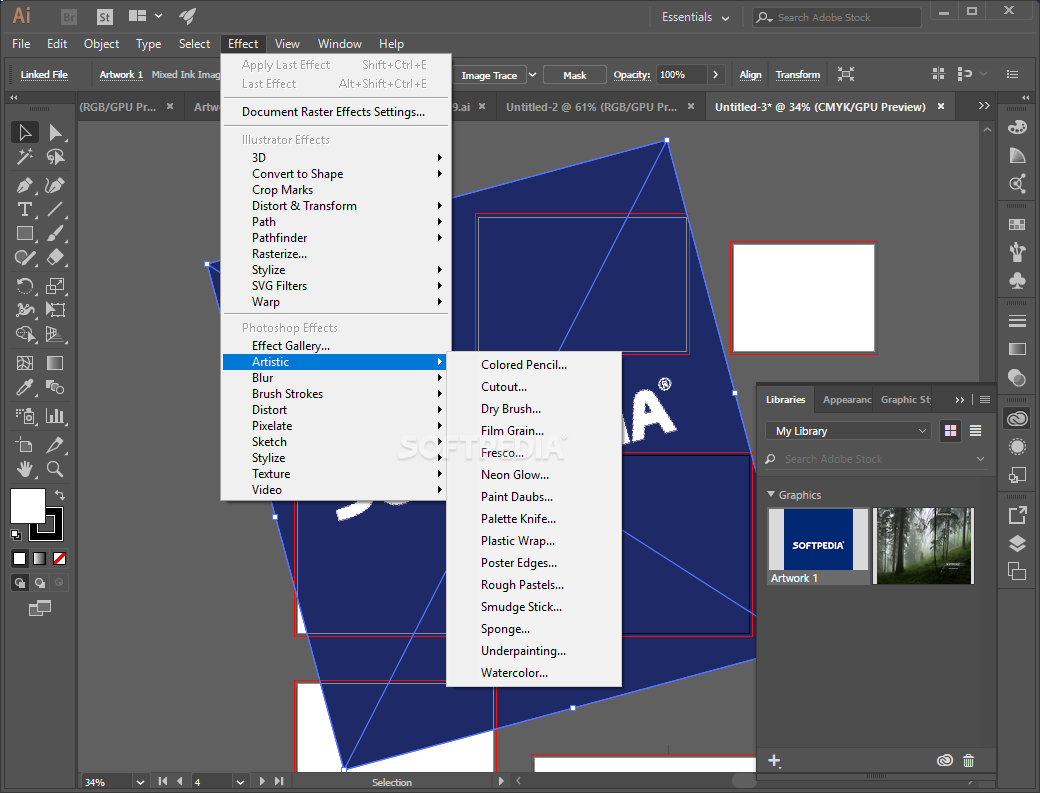Image resolution: width=1040 pixels, height=793 pixels.
Task: Select the Magic Wand tool
Action: pos(25,157)
